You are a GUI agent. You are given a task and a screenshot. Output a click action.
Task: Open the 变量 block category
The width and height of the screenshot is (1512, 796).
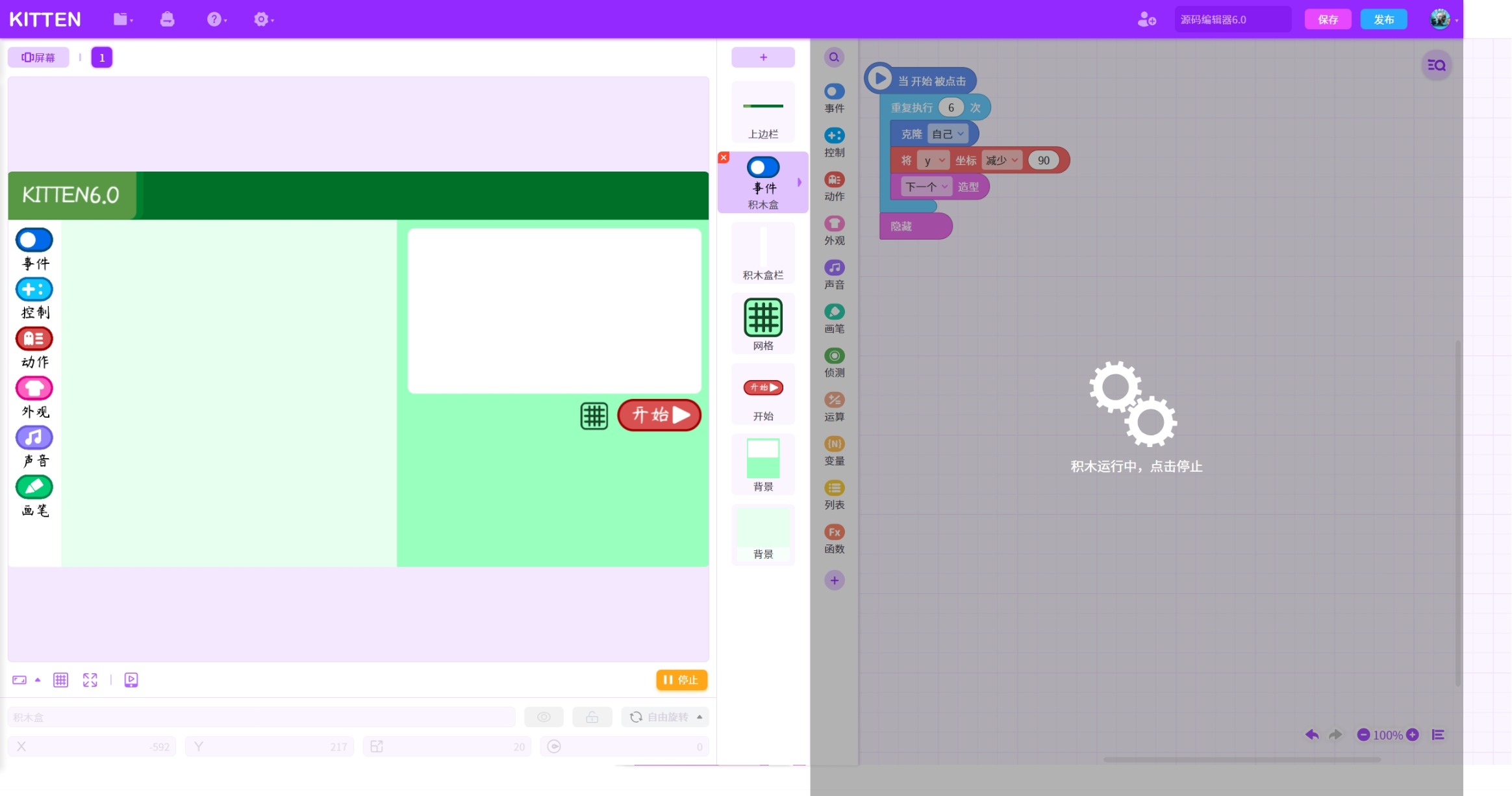coord(835,451)
